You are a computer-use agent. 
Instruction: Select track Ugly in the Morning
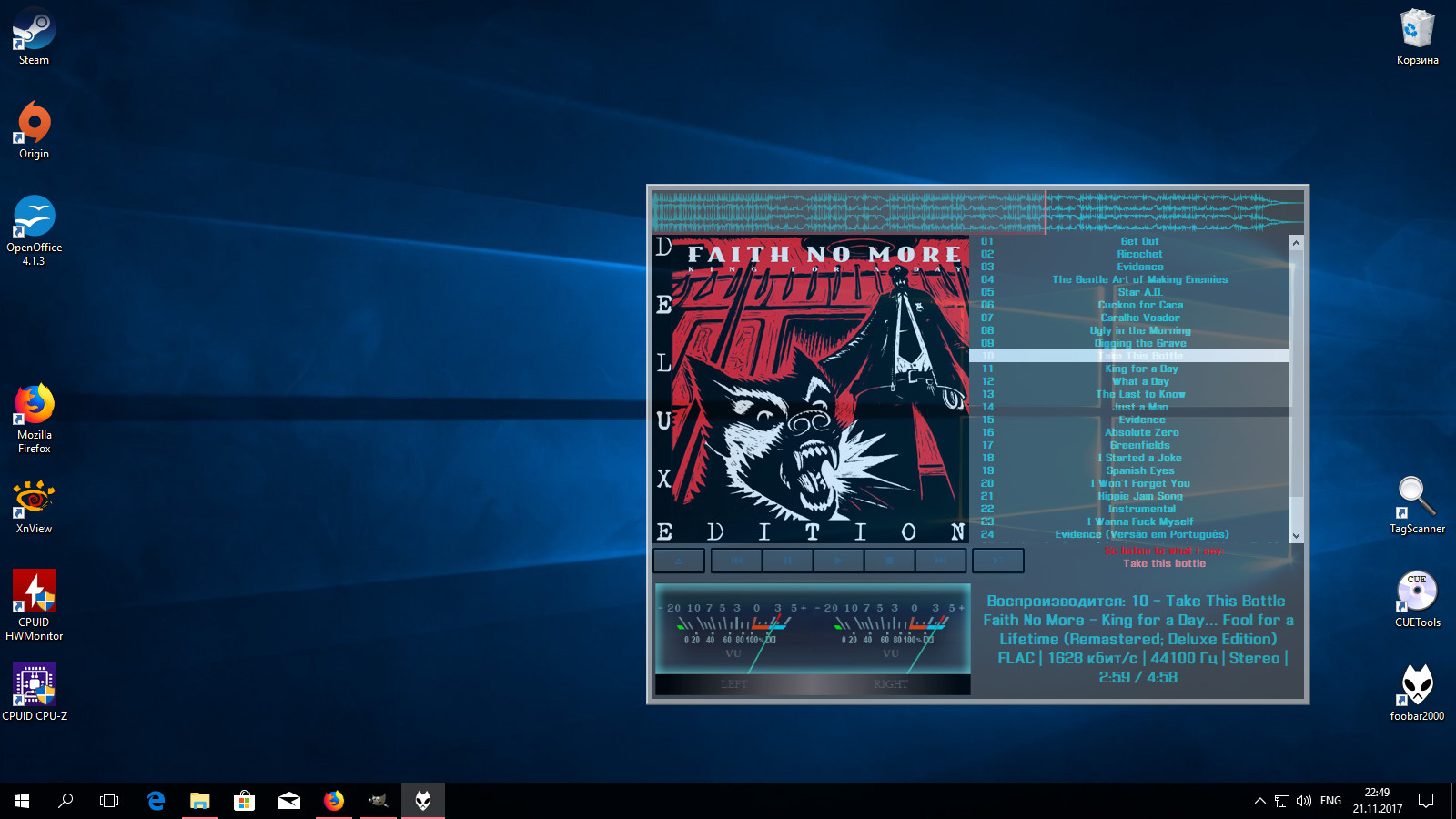[x=1129, y=330]
